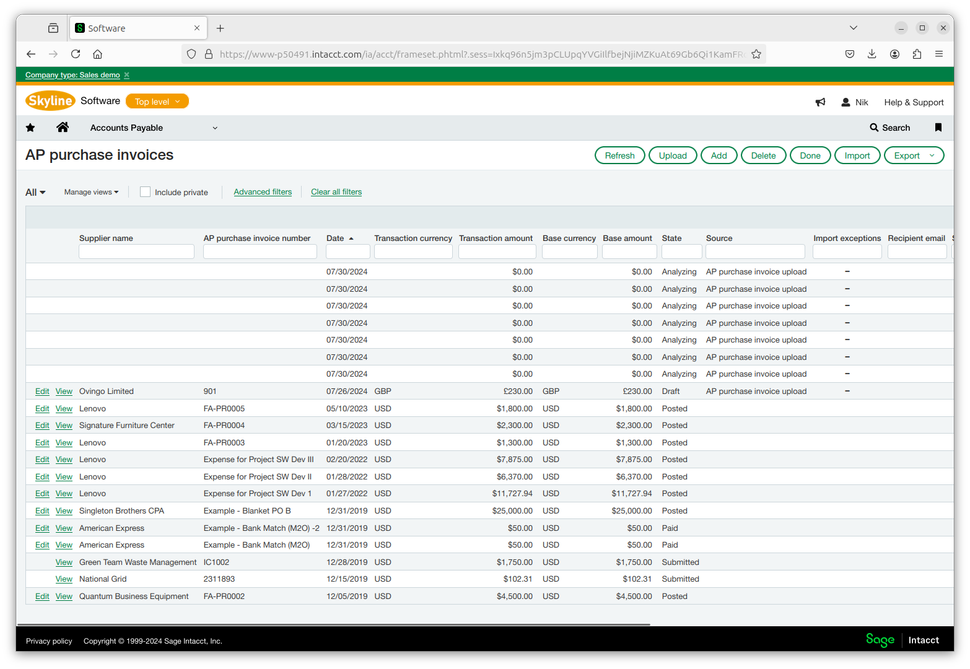
Task: Open the Top level entity selector
Action: [x=157, y=101]
